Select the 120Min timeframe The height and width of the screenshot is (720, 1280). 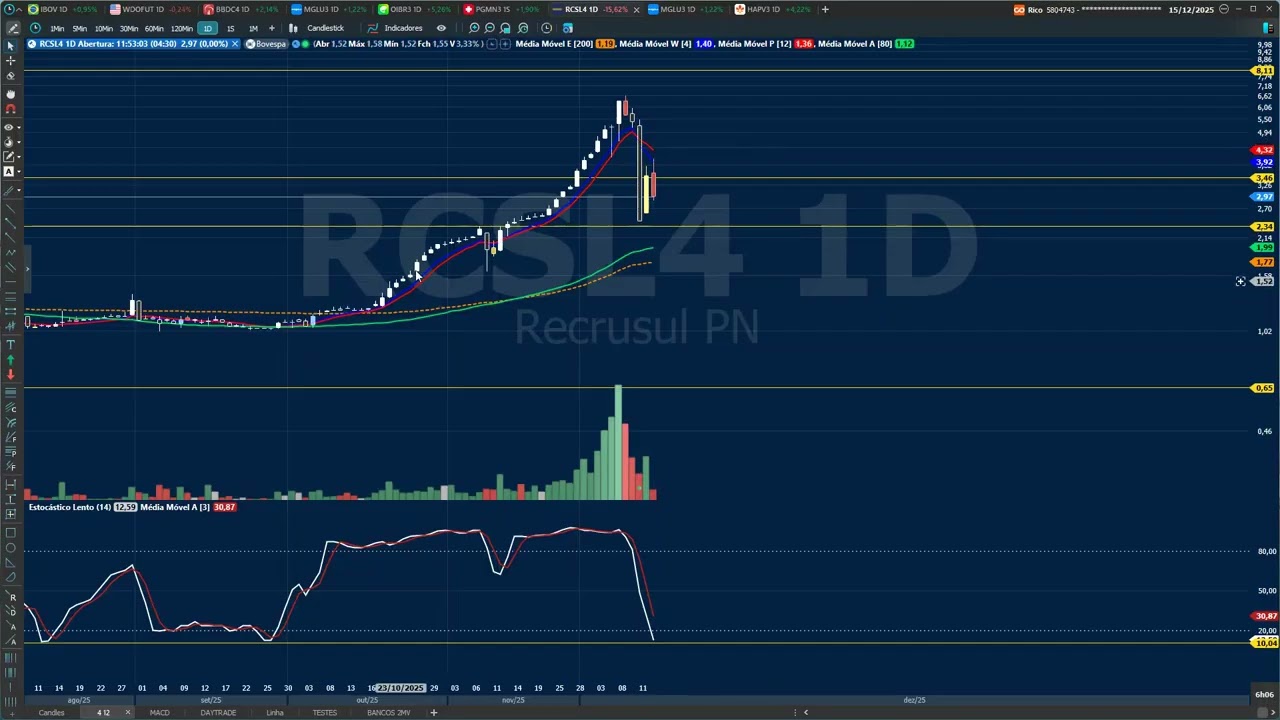(181, 28)
